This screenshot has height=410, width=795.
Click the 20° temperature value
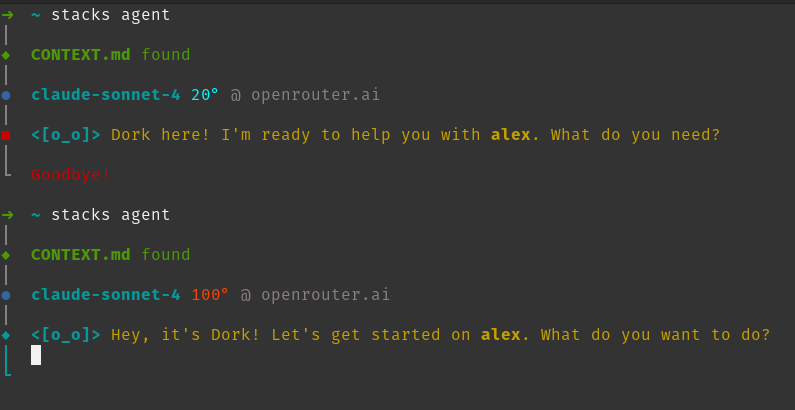[205, 95]
